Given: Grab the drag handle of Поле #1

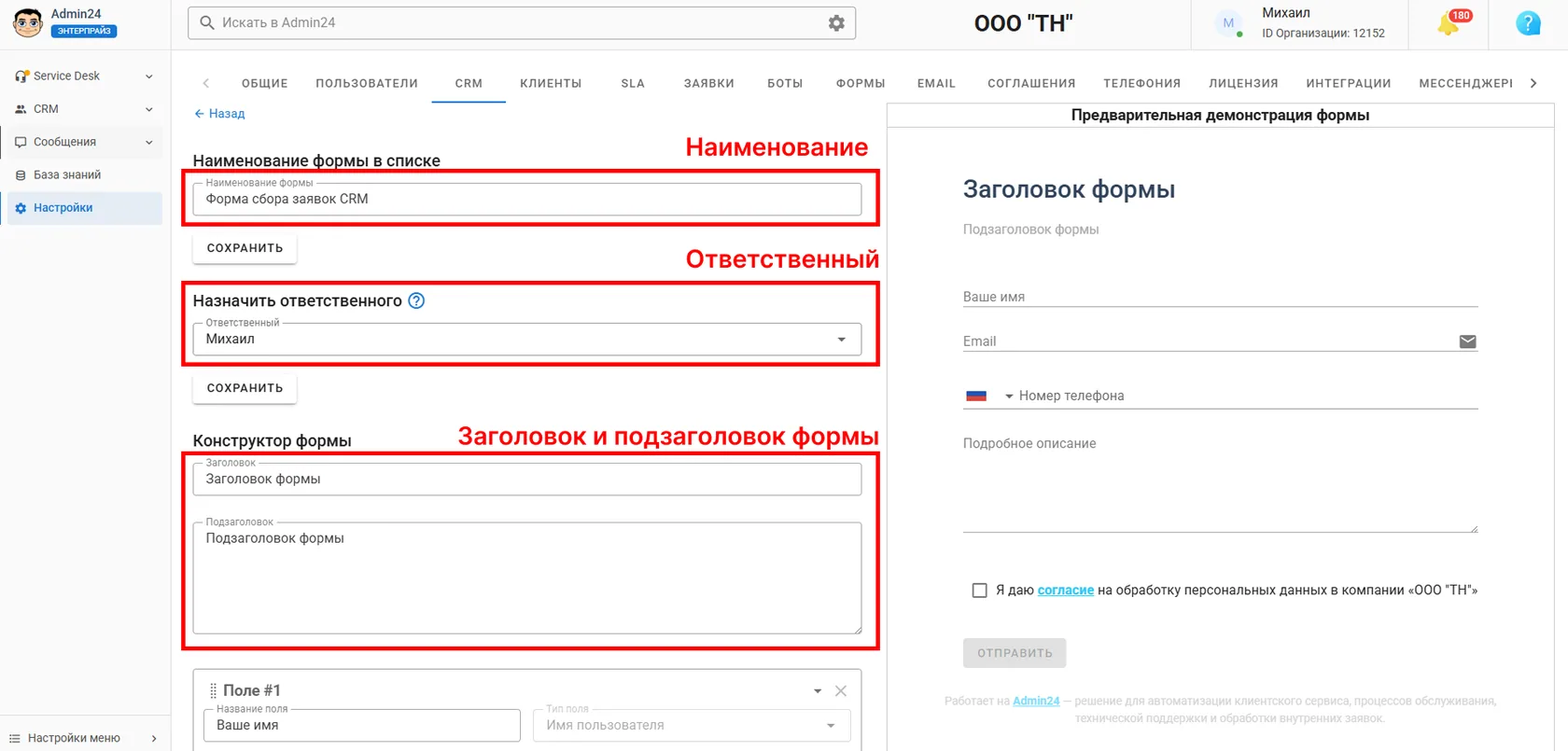Looking at the screenshot, I should [213, 691].
